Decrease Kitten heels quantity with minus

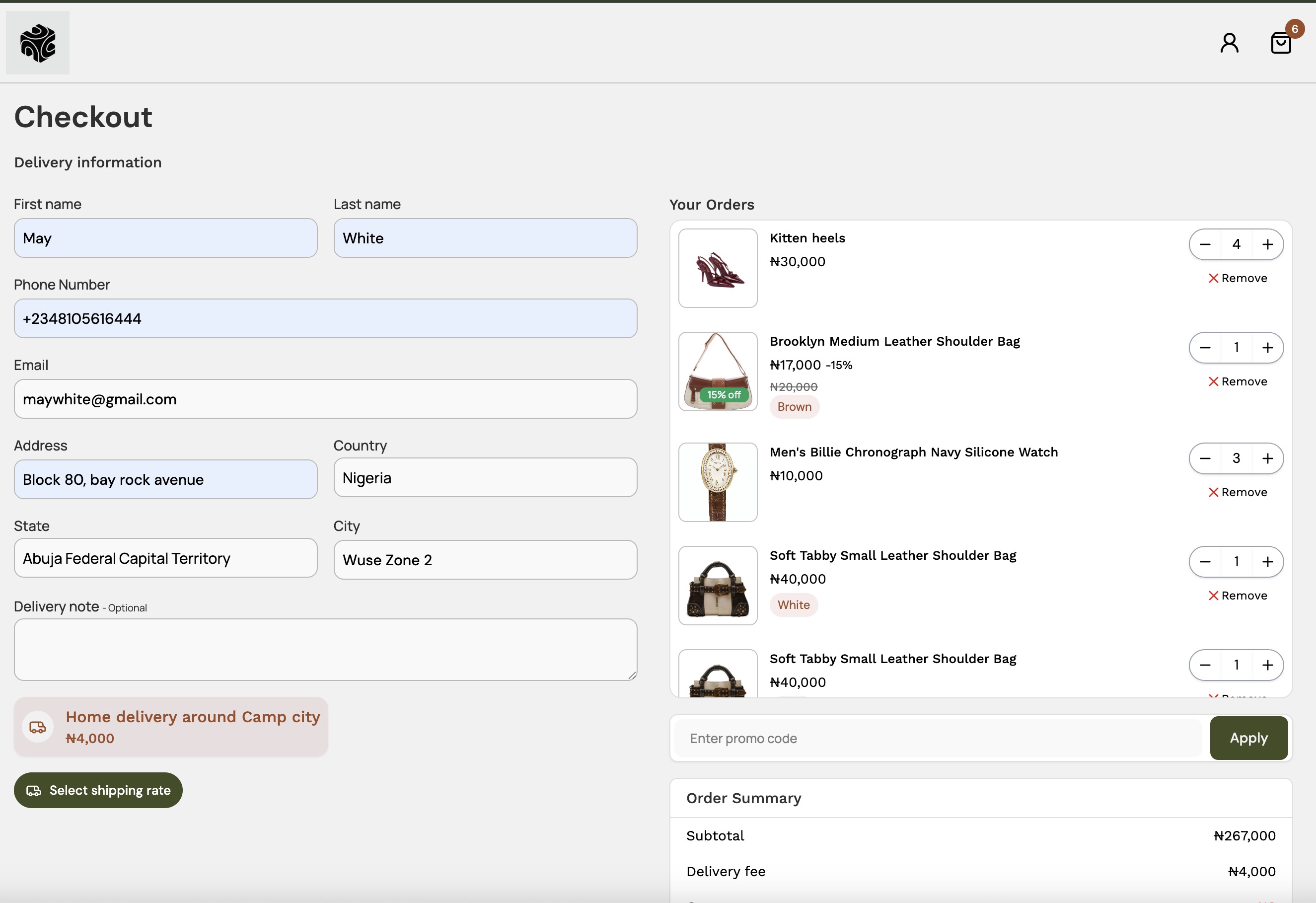tap(1205, 244)
